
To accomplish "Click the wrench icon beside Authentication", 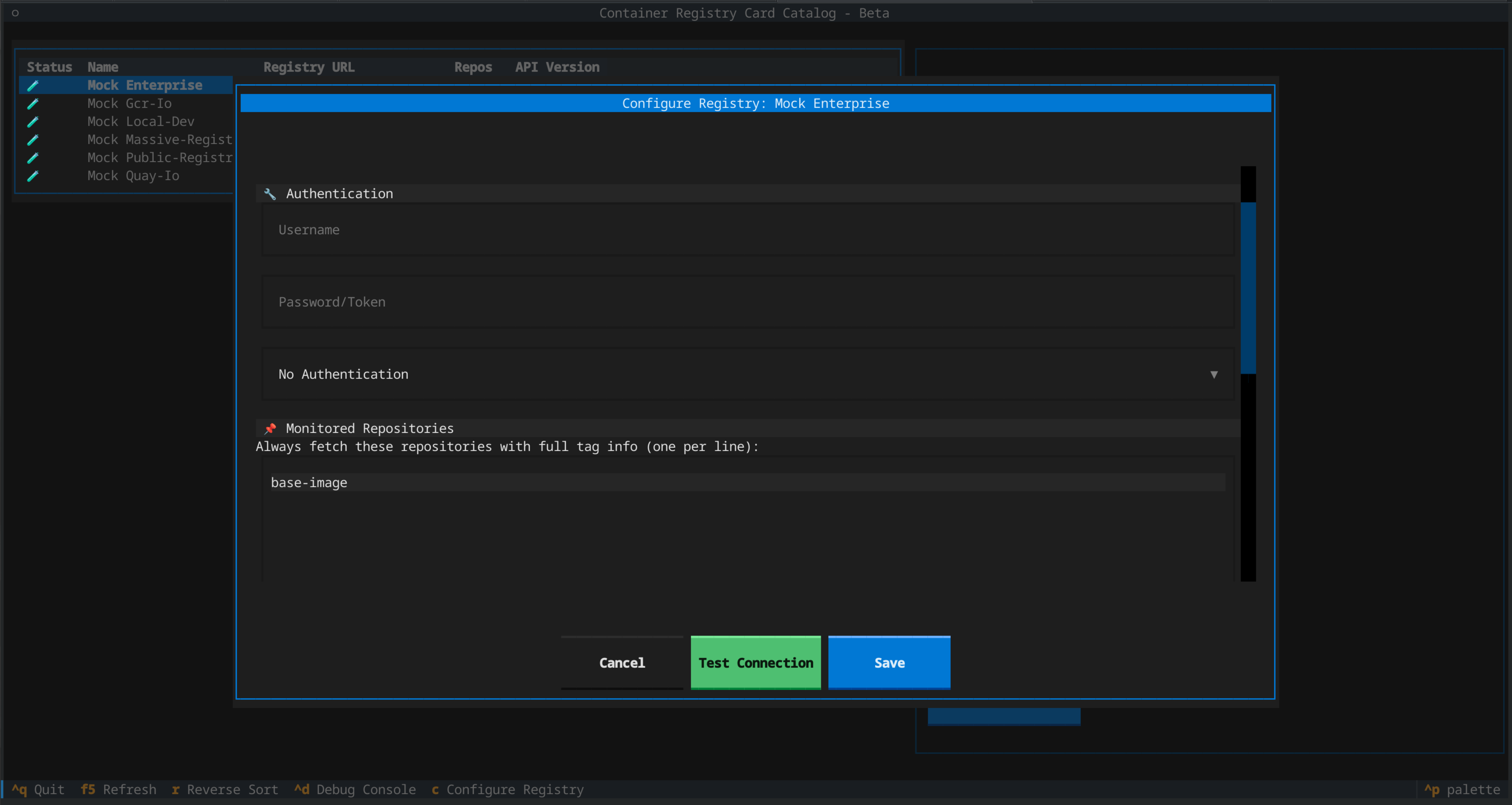I will [x=270, y=194].
